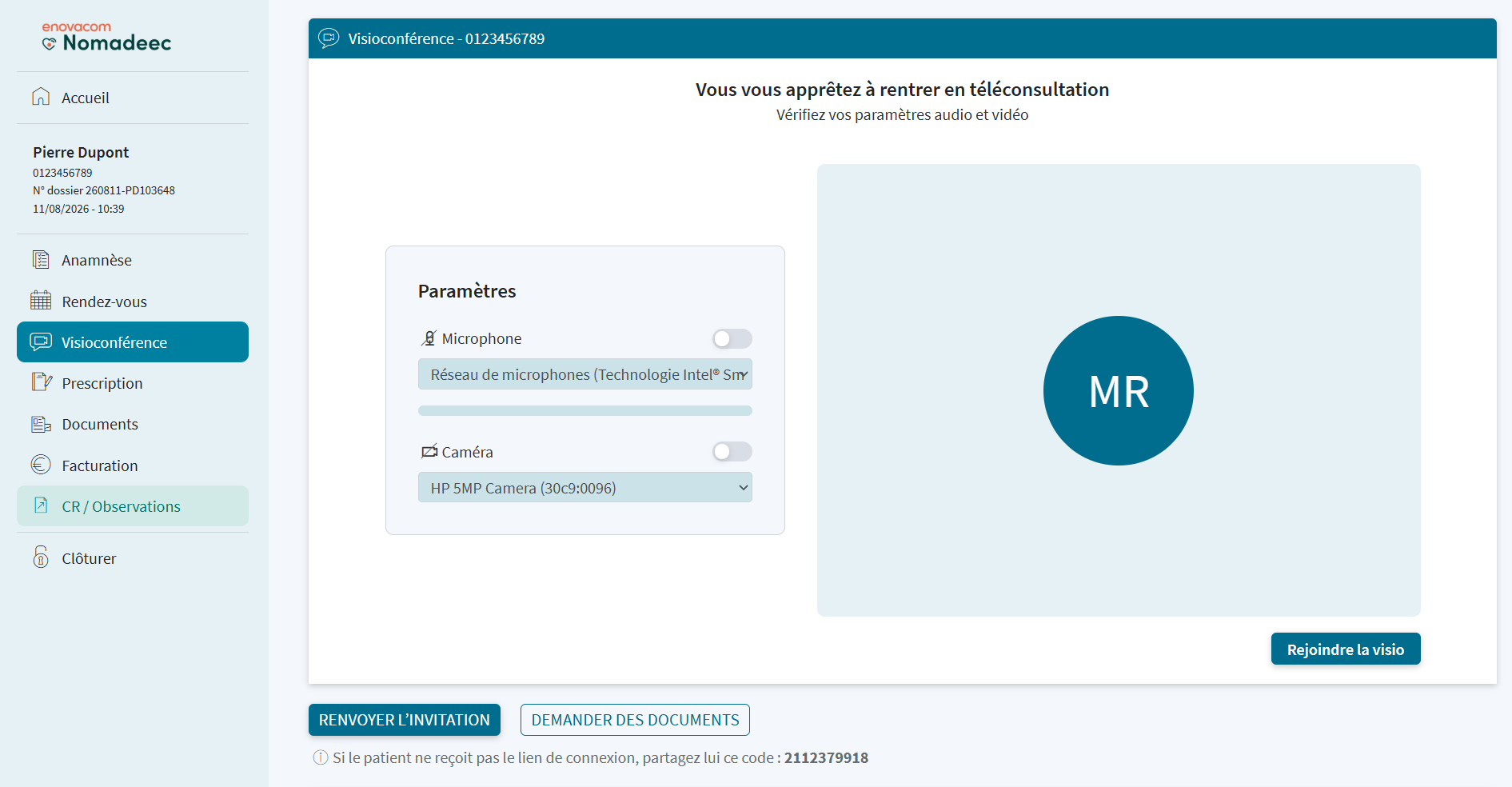
Task: Click the Visioconférence sidebar video icon
Action: click(41, 342)
